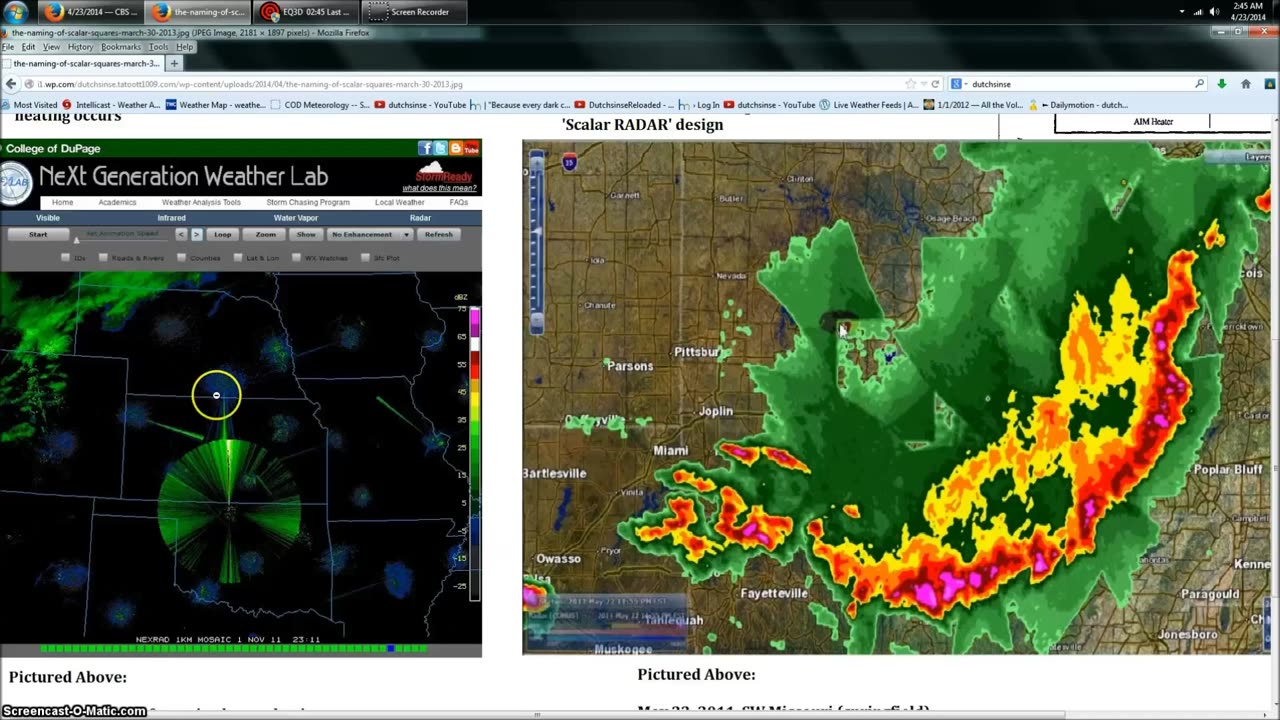Click the Blogger icon on weather lab page

(x=456, y=148)
